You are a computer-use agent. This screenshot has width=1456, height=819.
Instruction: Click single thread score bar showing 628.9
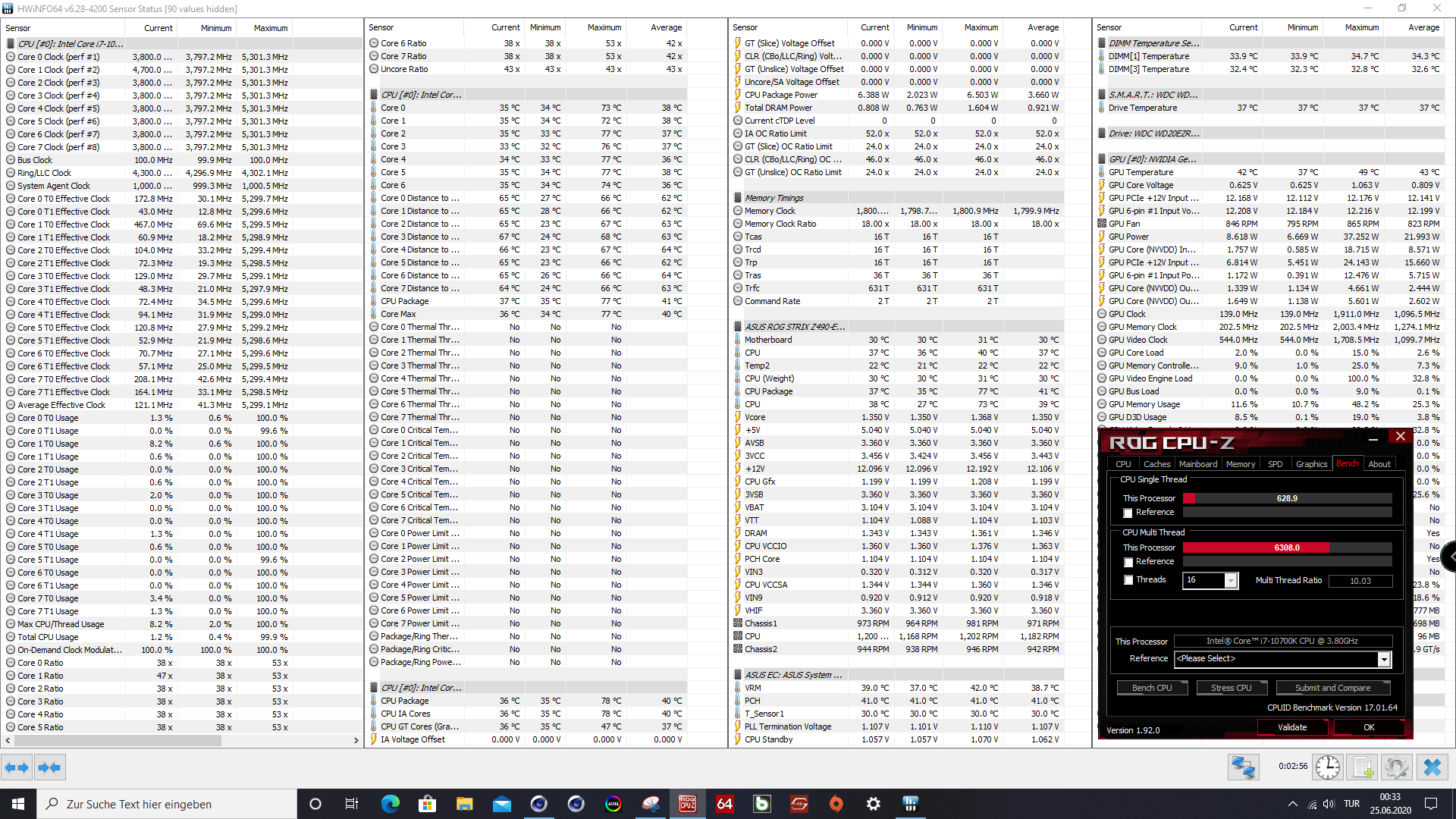pyautogui.click(x=1287, y=498)
